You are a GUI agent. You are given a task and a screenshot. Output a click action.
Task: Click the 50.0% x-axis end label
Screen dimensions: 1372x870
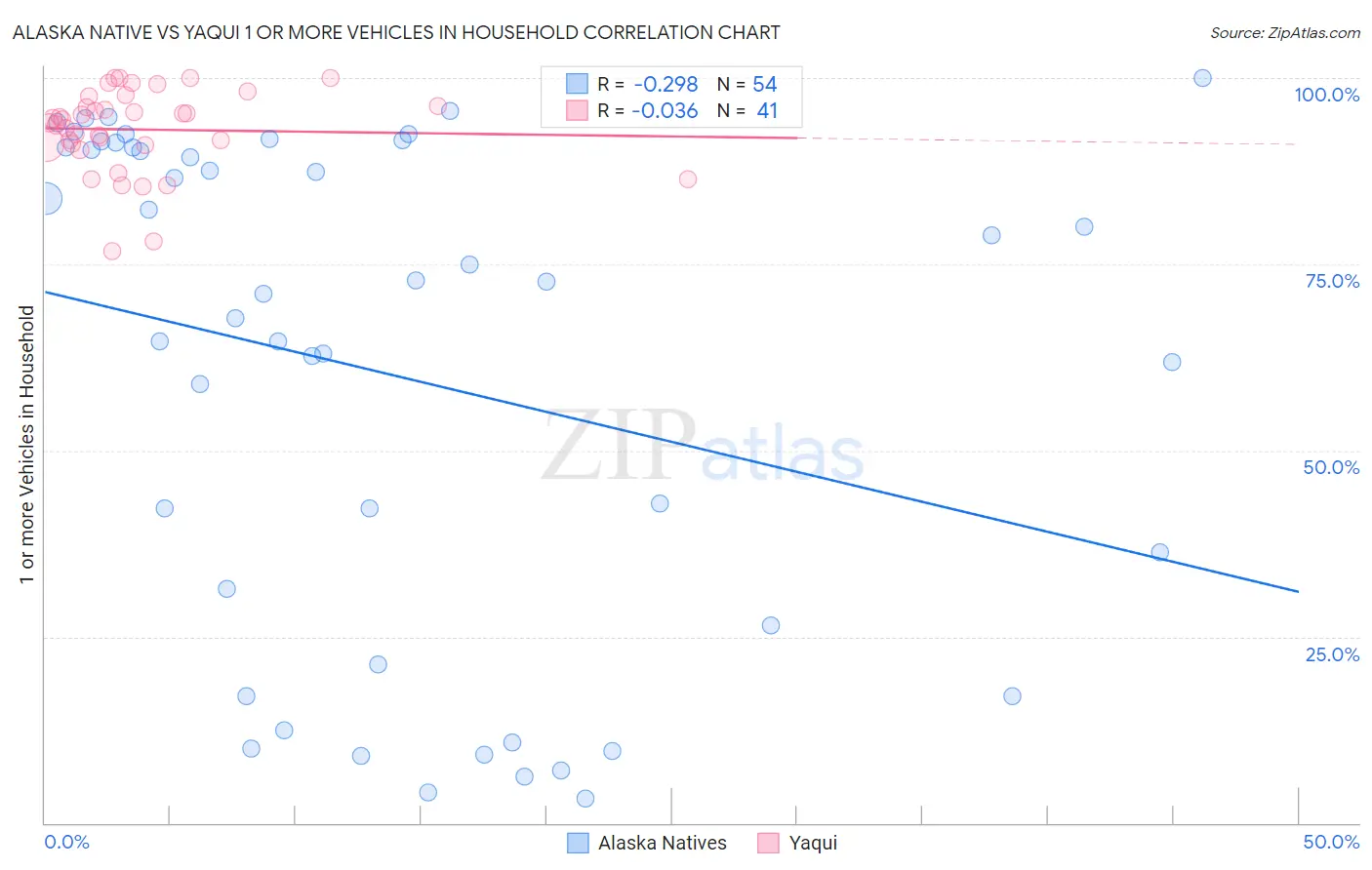(x=1331, y=842)
